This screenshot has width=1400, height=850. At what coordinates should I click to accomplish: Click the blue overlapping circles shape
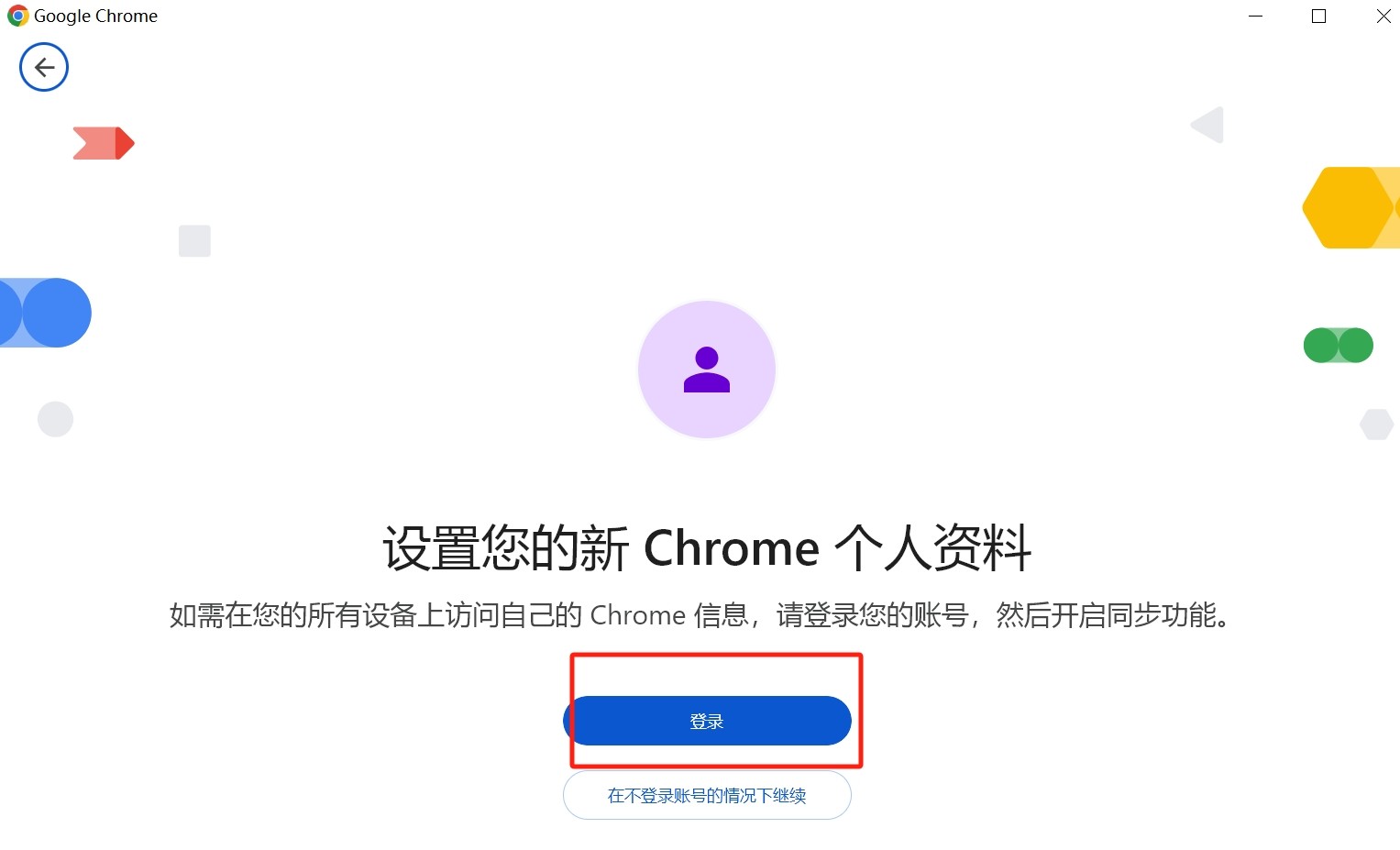45,313
